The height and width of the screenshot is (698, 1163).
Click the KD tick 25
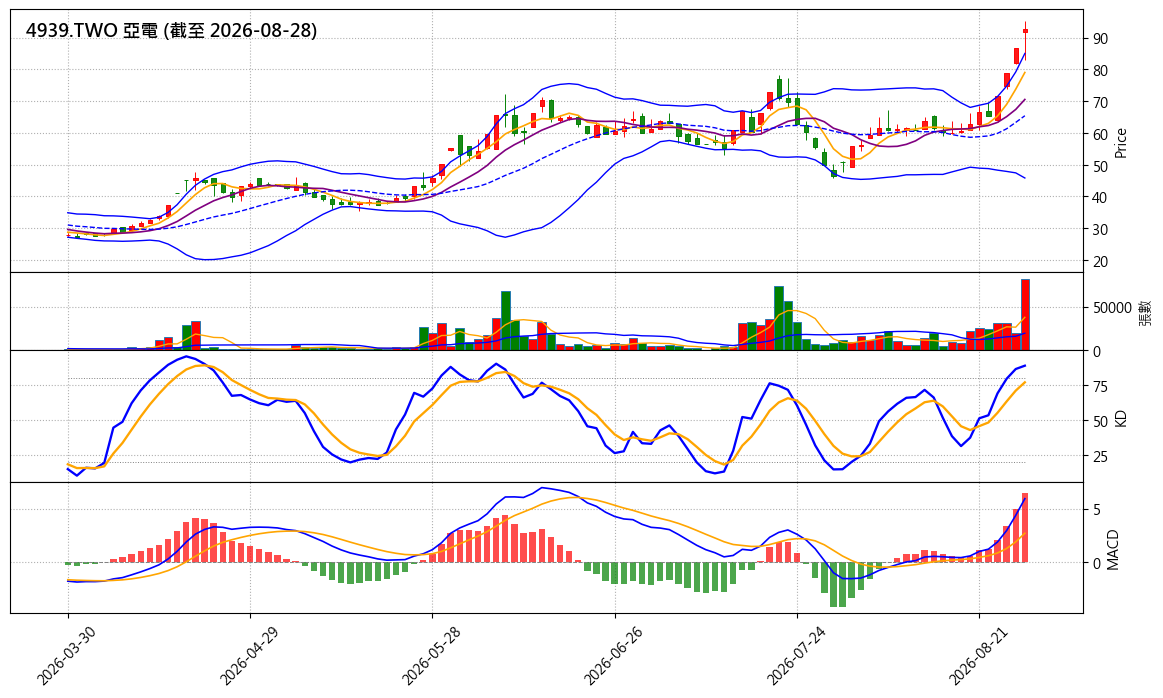coord(1100,456)
